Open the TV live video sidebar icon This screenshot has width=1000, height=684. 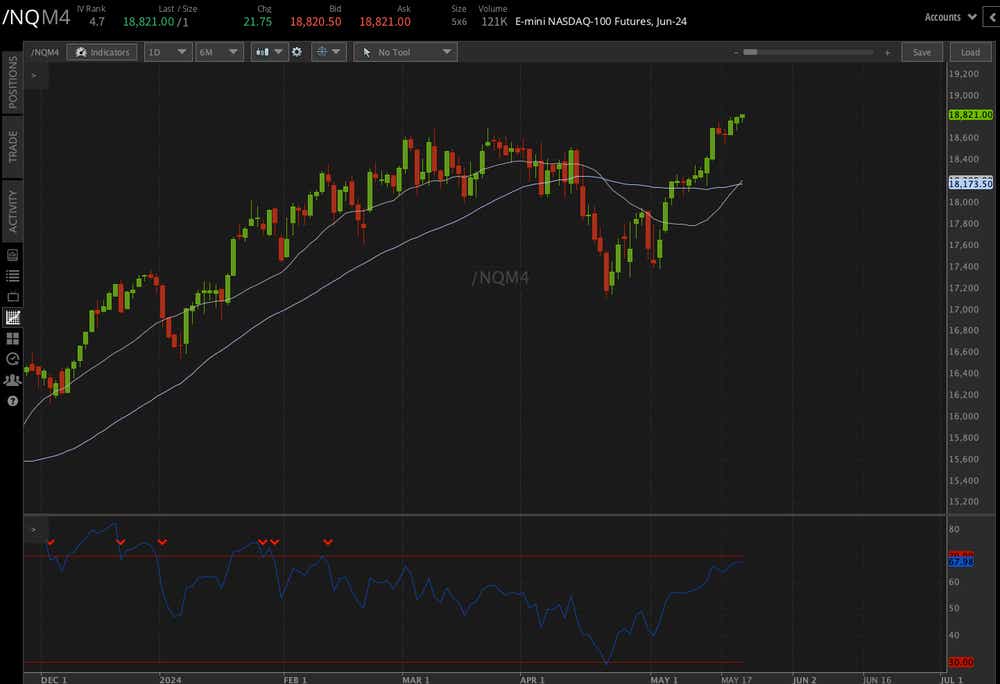[12, 297]
